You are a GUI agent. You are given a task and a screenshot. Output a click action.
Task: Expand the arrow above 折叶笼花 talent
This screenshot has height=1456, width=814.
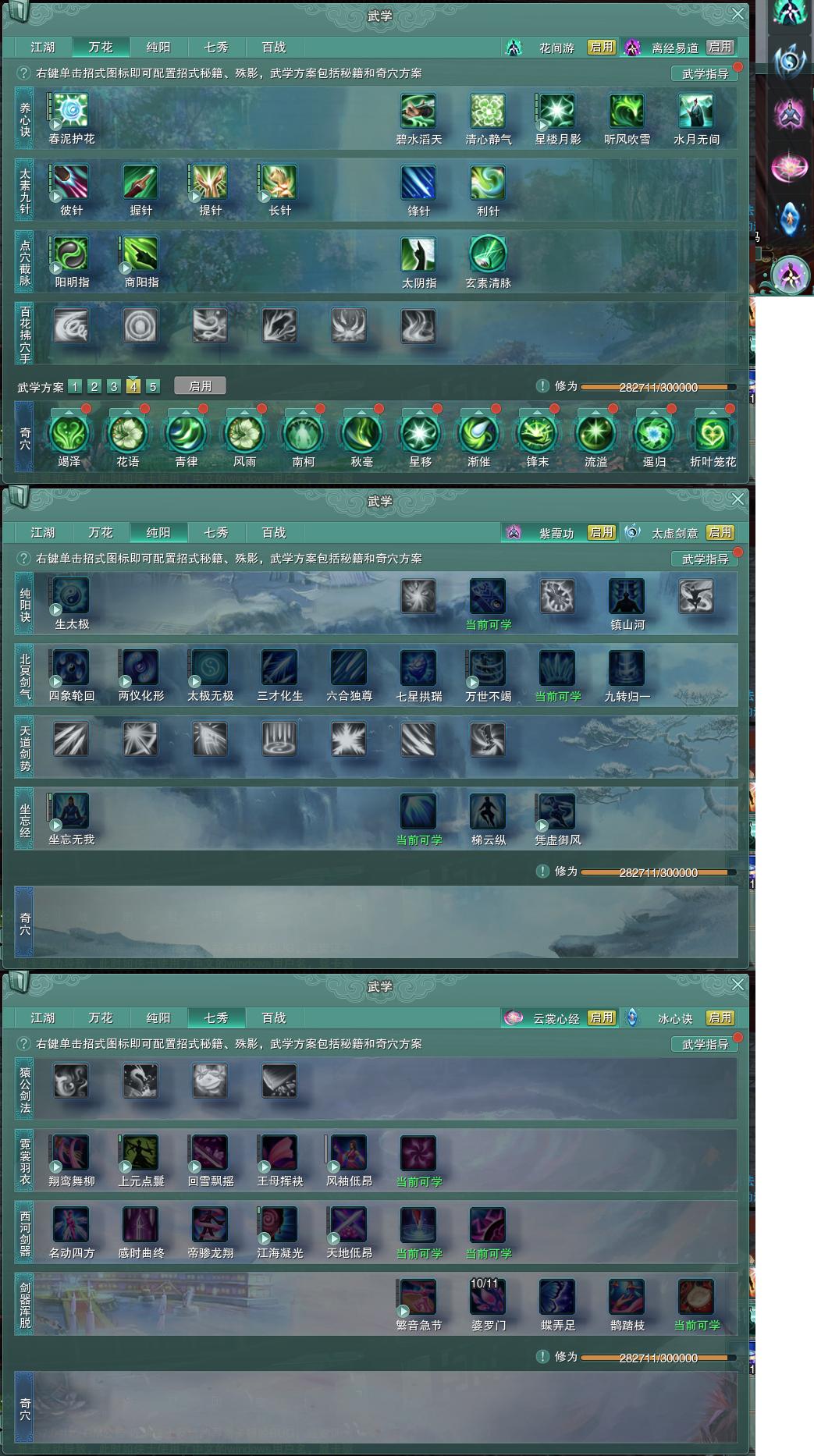coord(713,412)
